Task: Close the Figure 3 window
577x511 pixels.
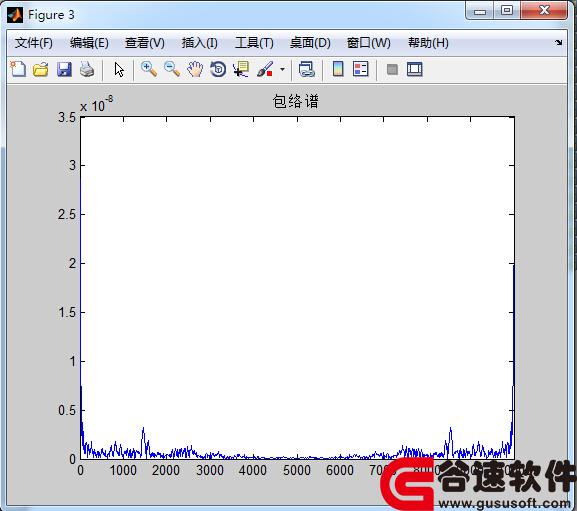Action: 544,10
